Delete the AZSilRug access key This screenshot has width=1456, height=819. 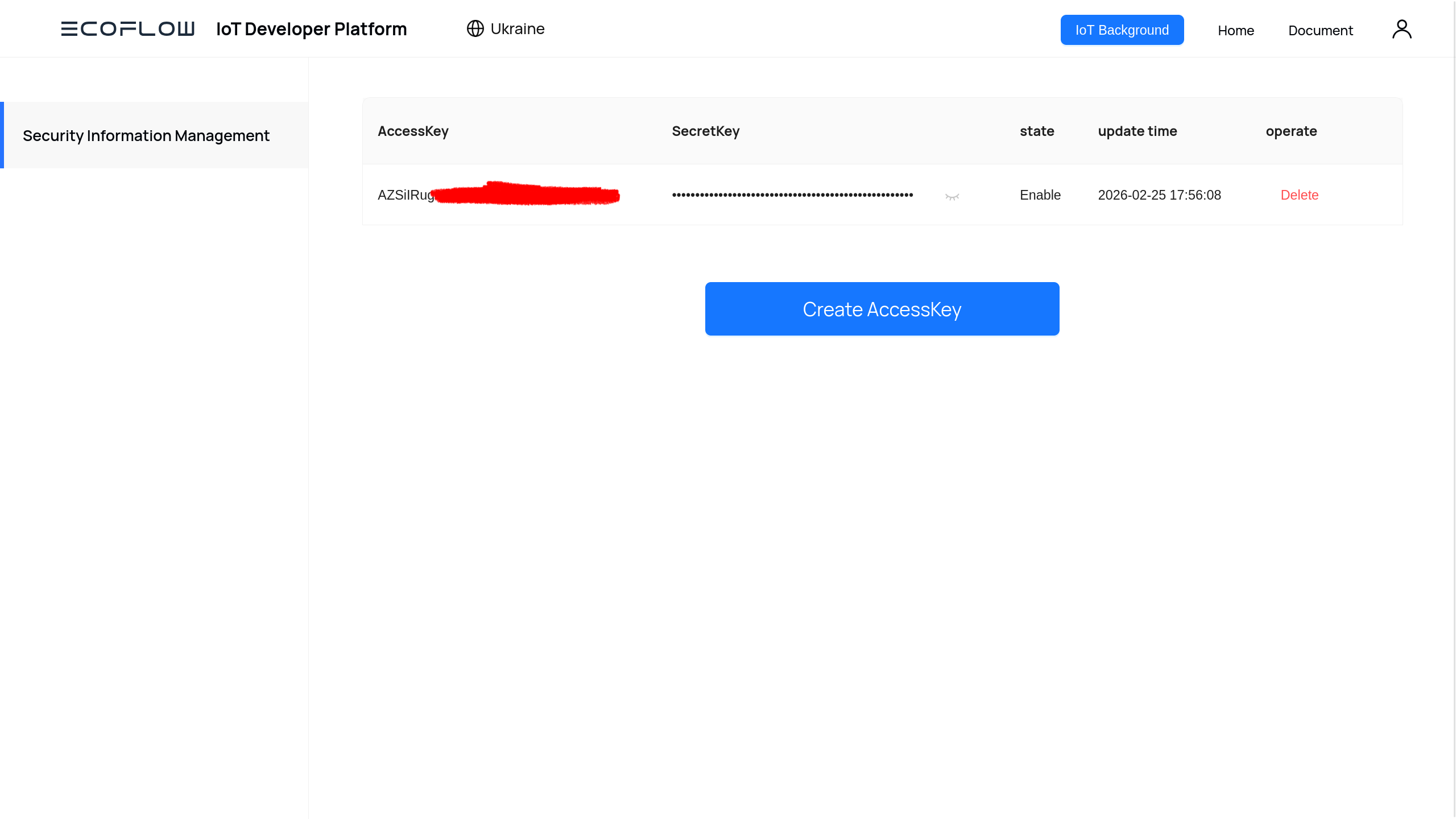[x=1299, y=195]
